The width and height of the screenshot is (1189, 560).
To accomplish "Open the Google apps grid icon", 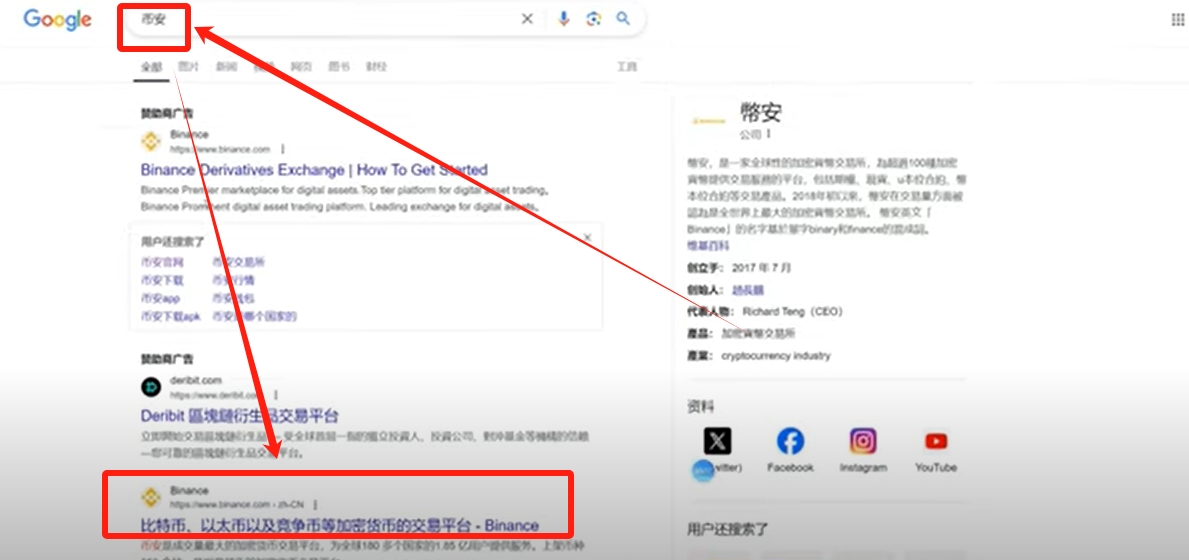I will 1179,19.
